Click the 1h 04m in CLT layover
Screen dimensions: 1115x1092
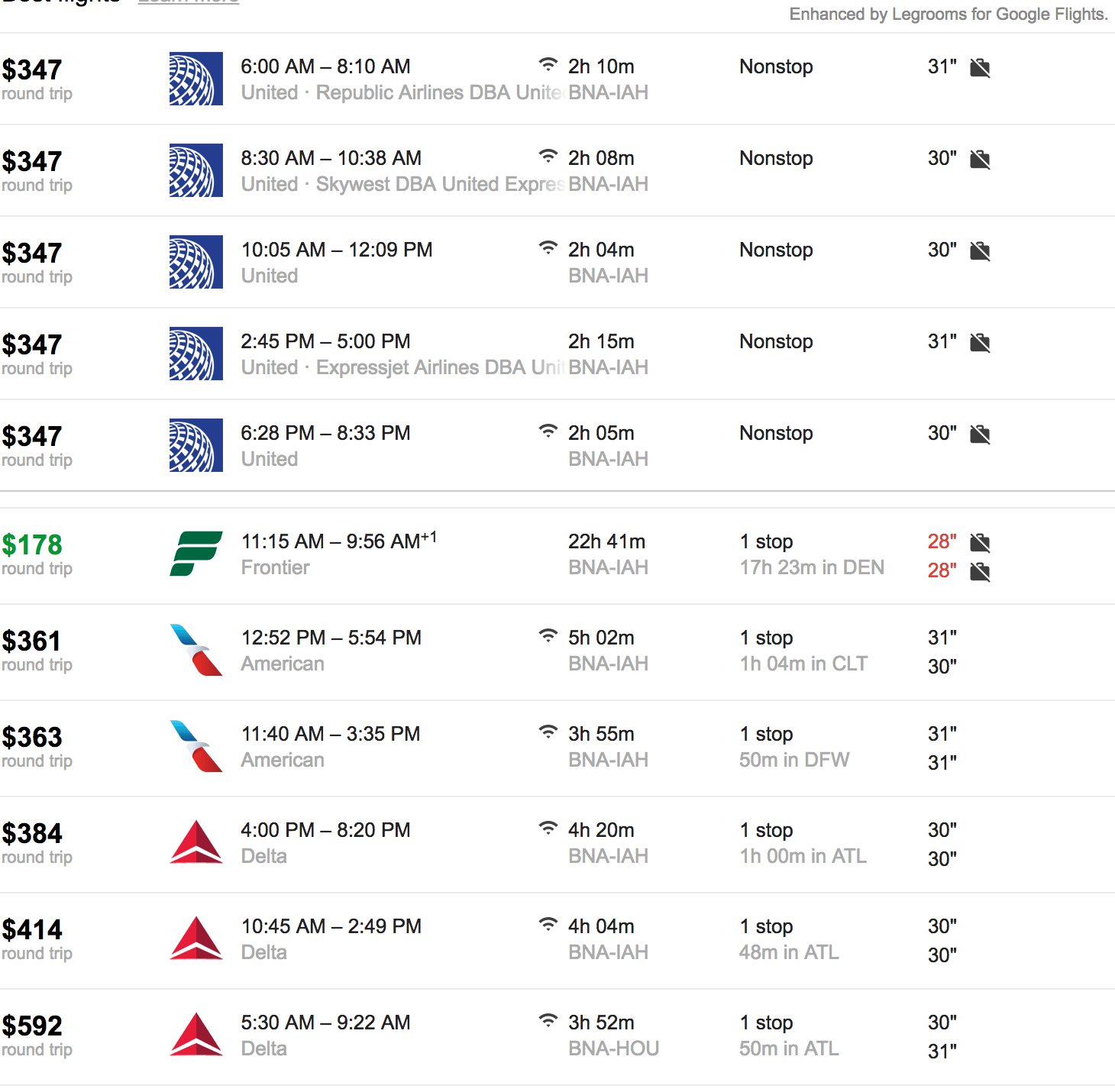803,664
